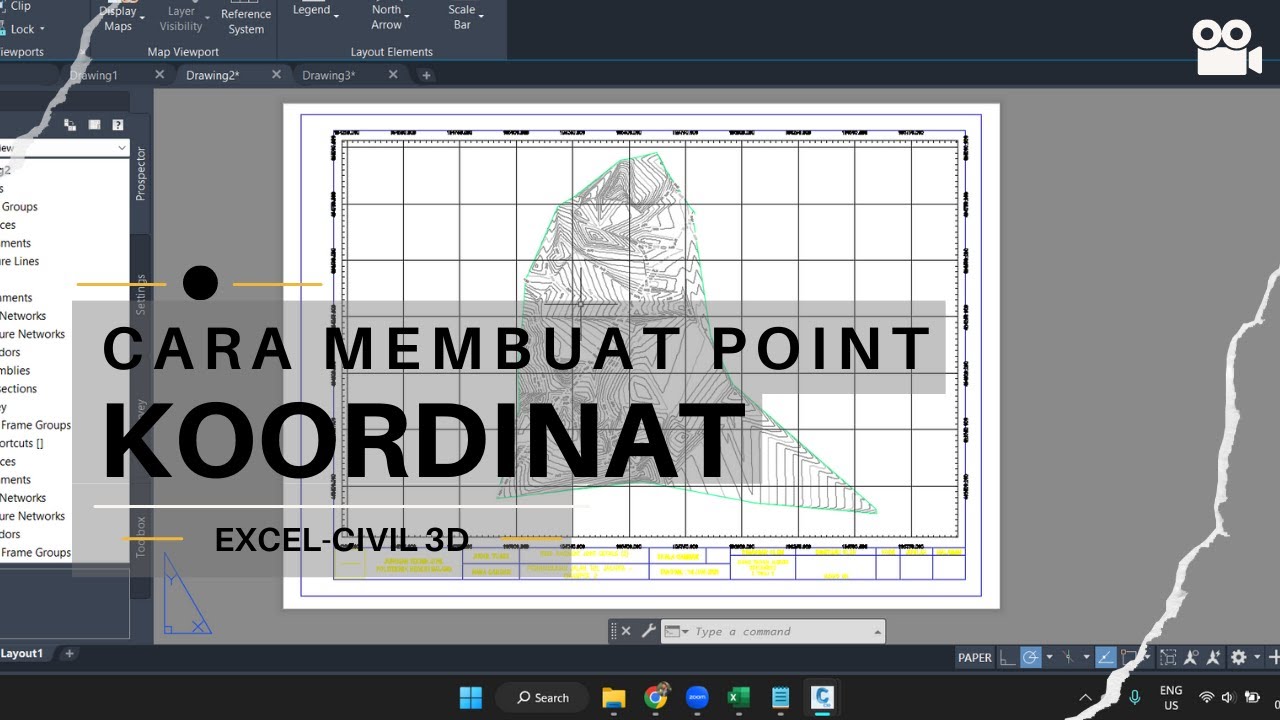Toggle Ortho mode in status bar

pyautogui.click(x=1007, y=657)
